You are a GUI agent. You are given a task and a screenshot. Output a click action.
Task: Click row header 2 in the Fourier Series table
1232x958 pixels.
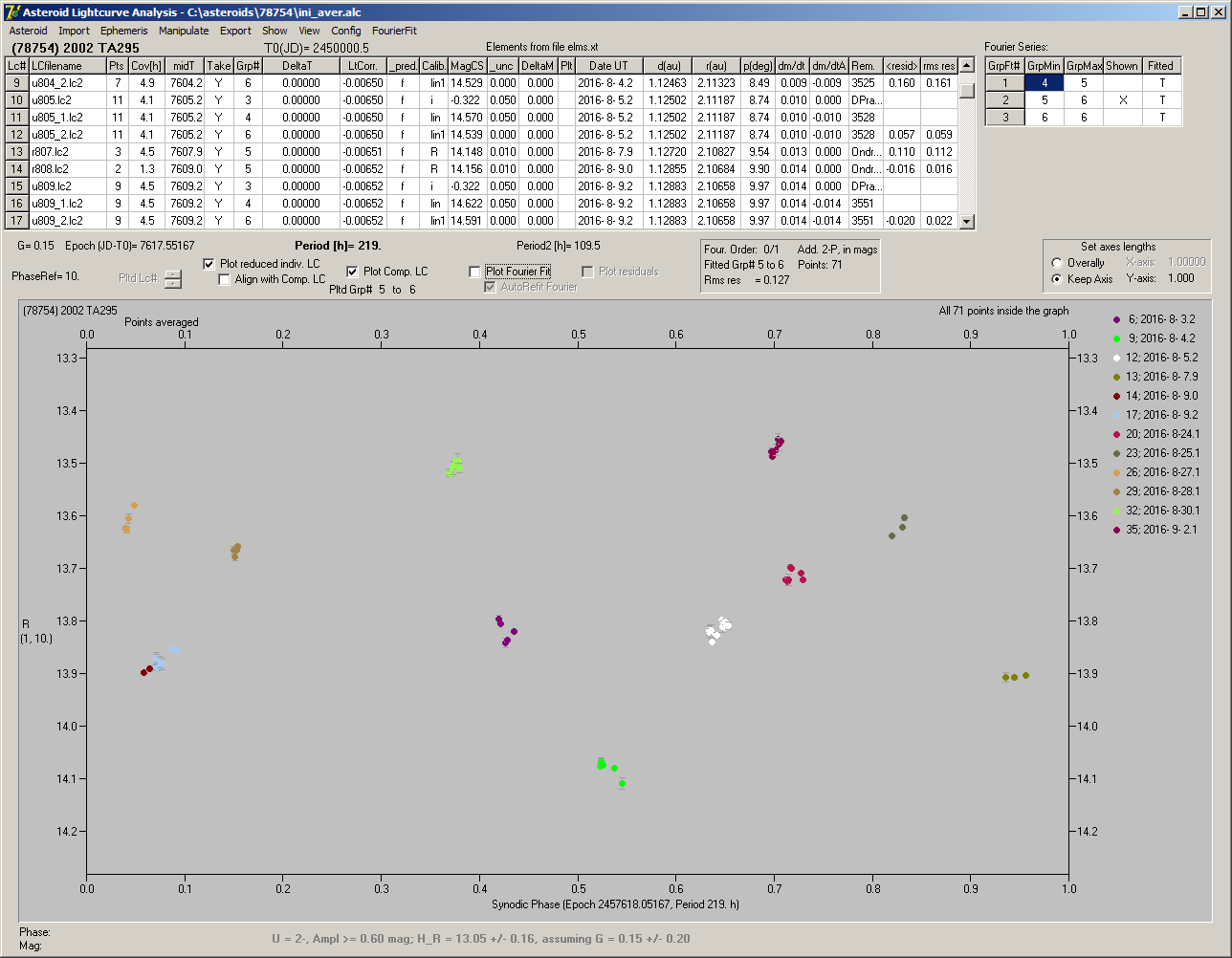pyautogui.click(x=1004, y=100)
